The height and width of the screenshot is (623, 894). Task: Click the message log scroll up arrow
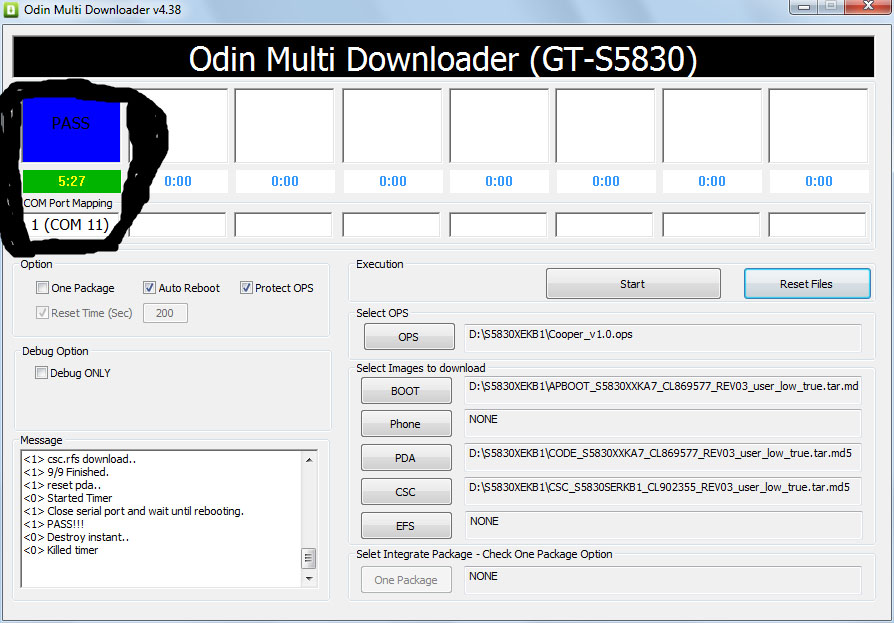coord(308,459)
